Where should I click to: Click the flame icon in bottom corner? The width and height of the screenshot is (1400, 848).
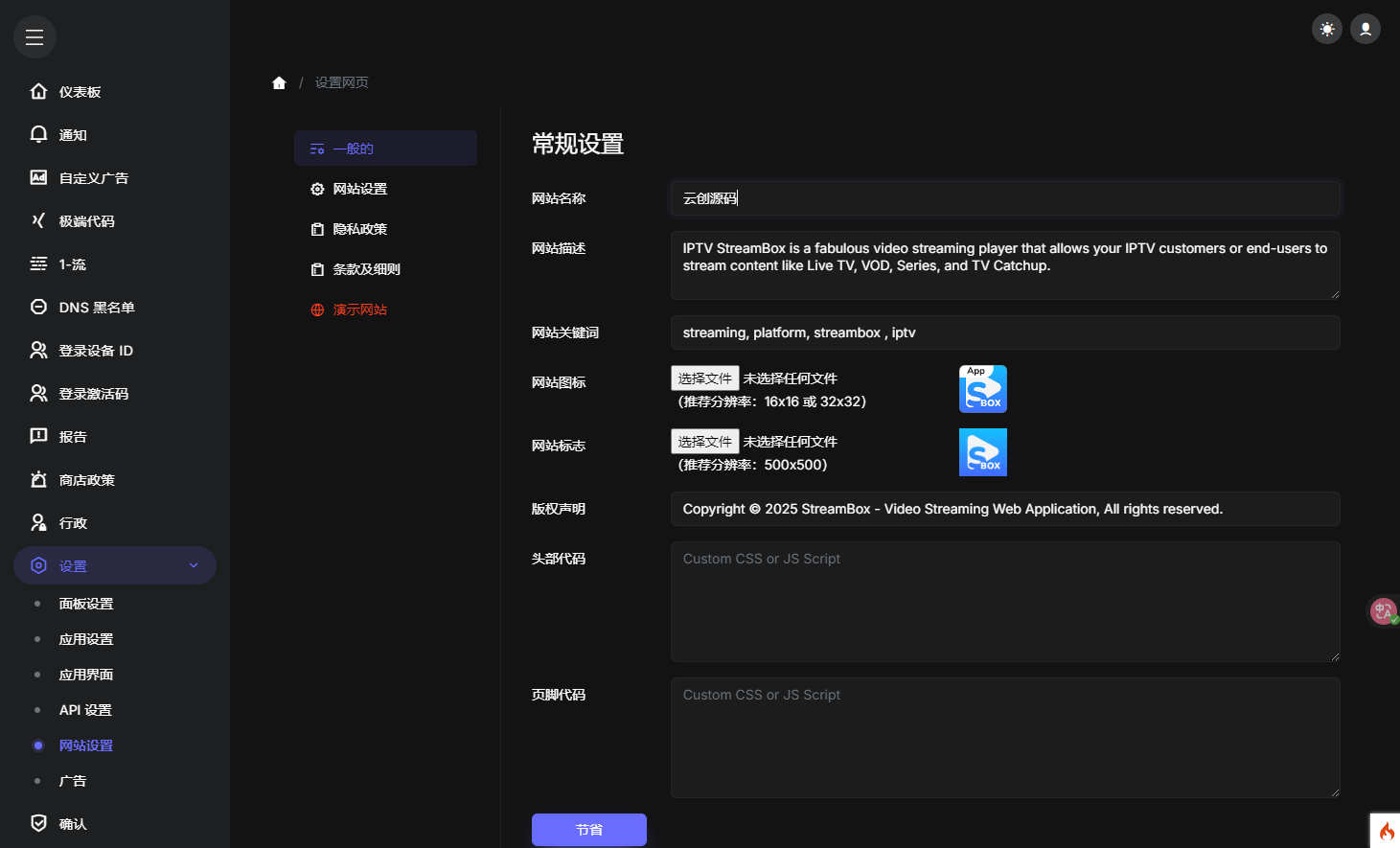pos(1387,832)
